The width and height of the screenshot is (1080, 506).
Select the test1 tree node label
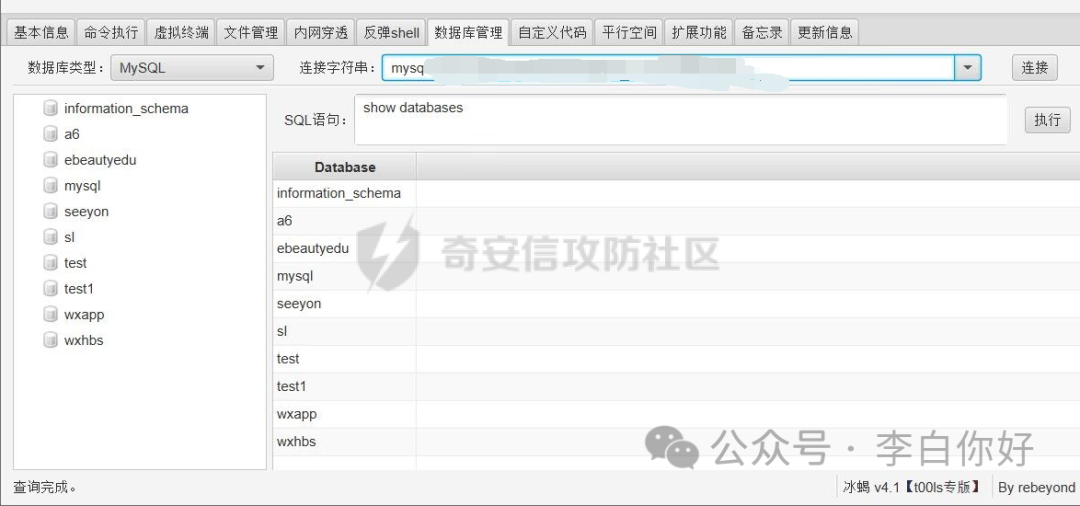79,288
